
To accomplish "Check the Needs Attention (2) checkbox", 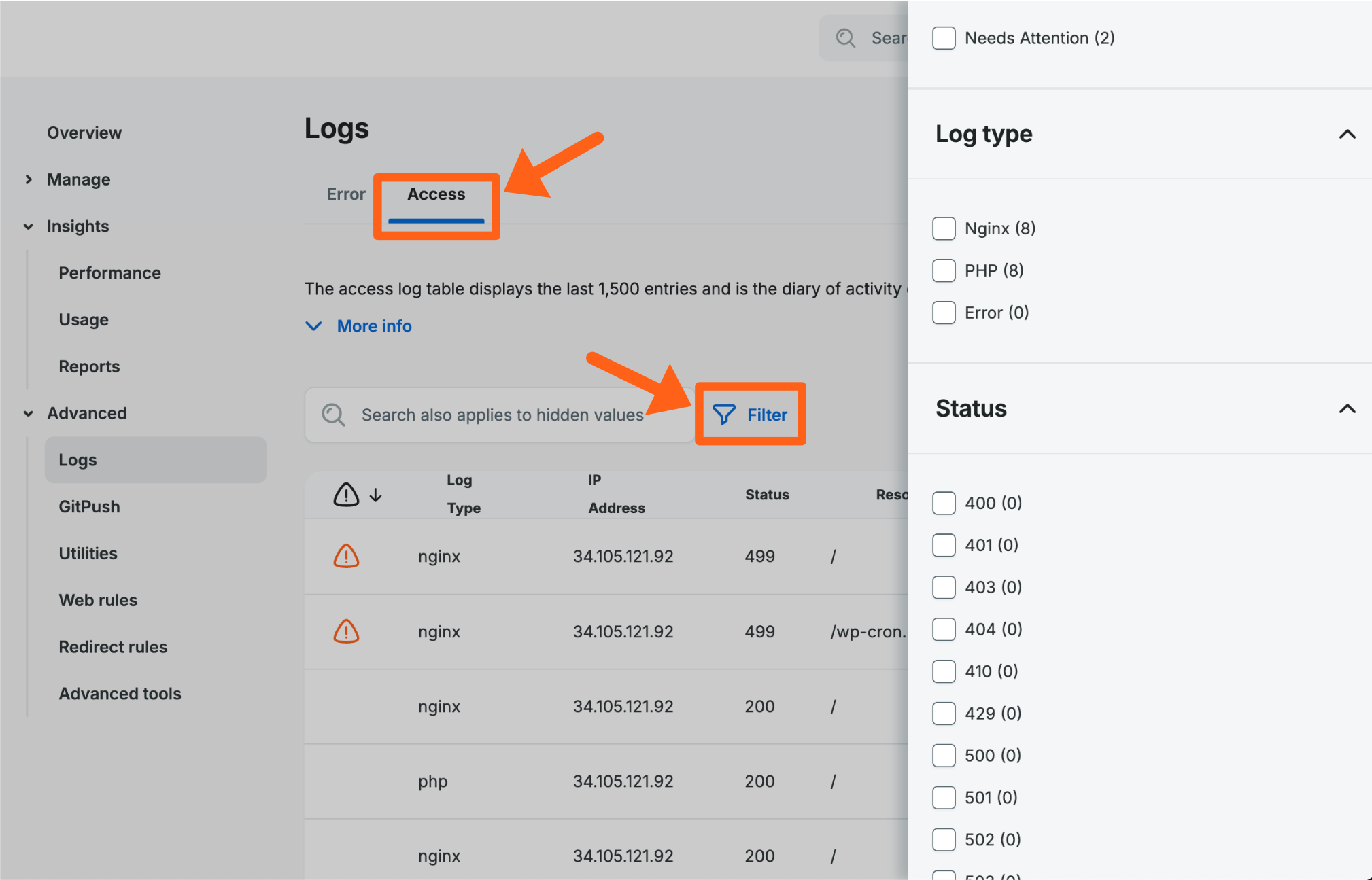I will click(944, 38).
